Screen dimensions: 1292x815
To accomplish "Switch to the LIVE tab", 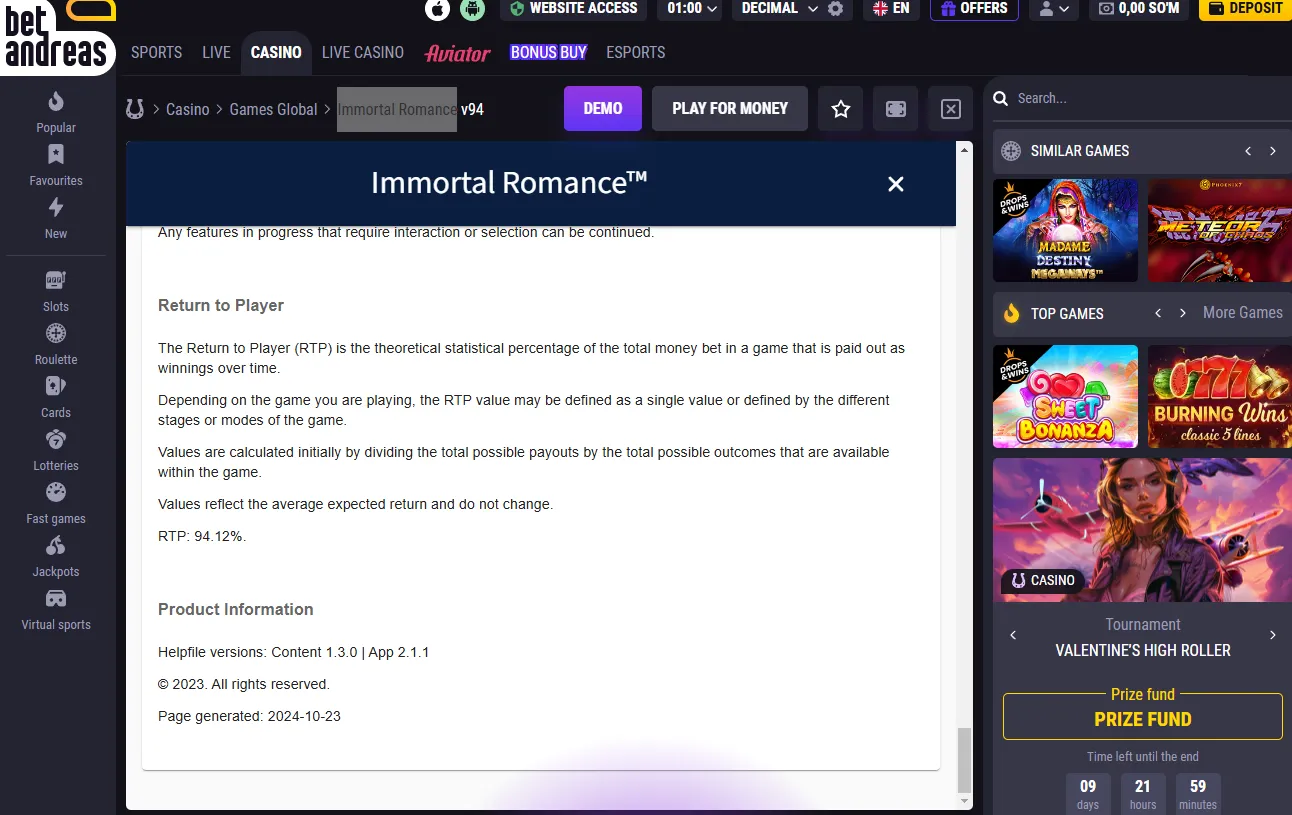I will 216,53.
